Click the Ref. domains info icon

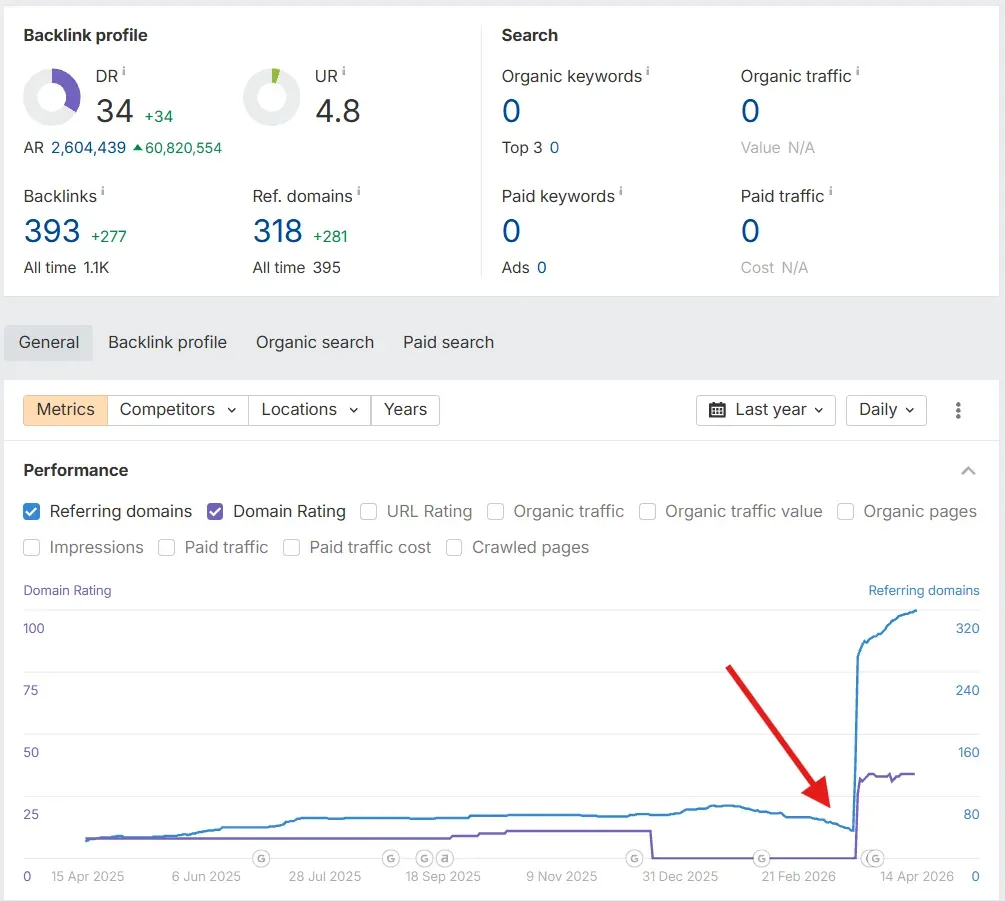(x=358, y=192)
